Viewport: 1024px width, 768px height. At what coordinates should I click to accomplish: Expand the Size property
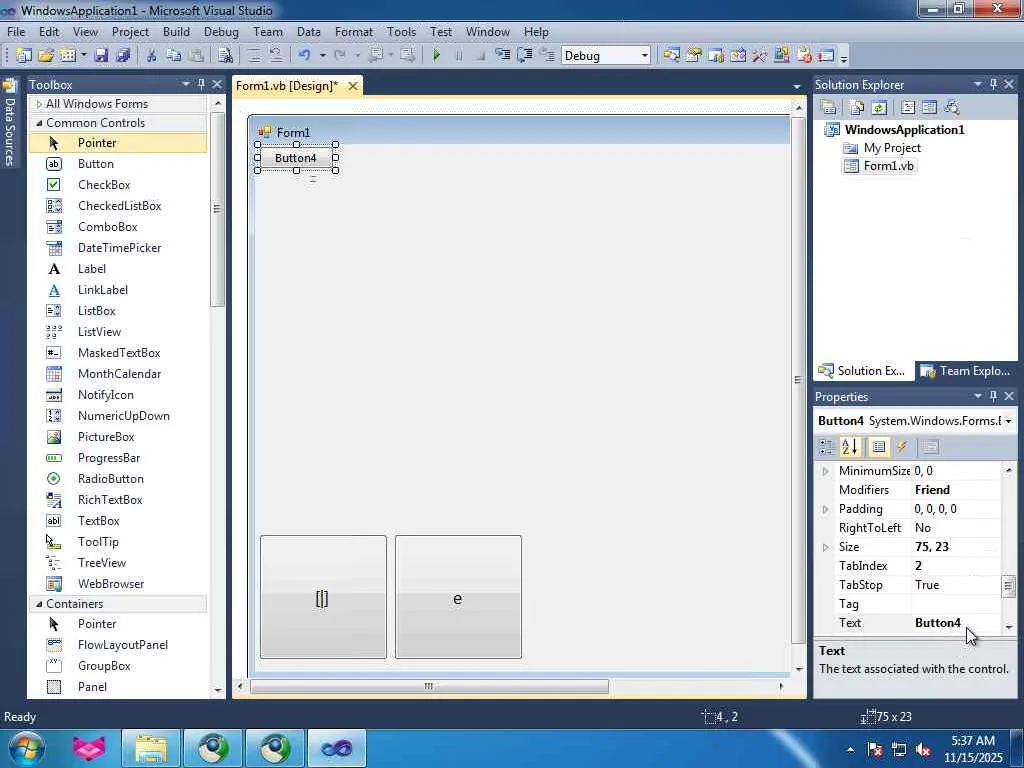[825, 547]
